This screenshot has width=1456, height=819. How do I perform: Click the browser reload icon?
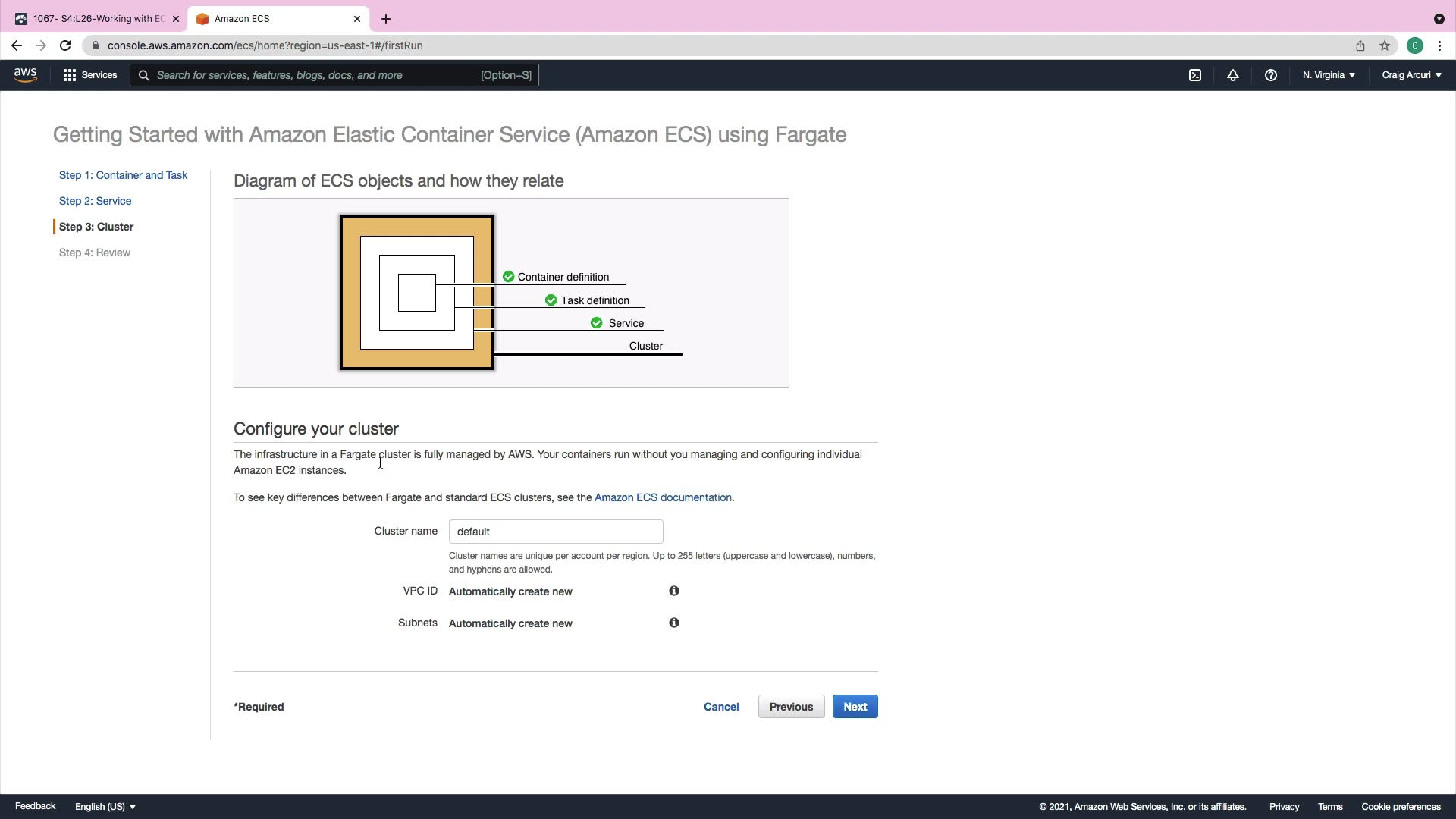tap(65, 45)
